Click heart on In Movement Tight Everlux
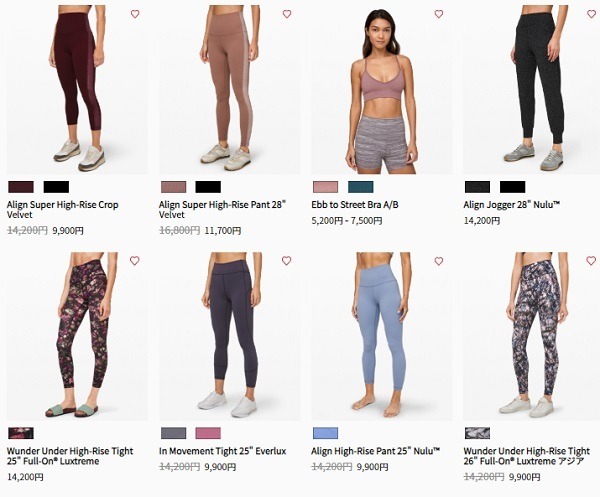600x497 pixels. [x=287, y=261]
